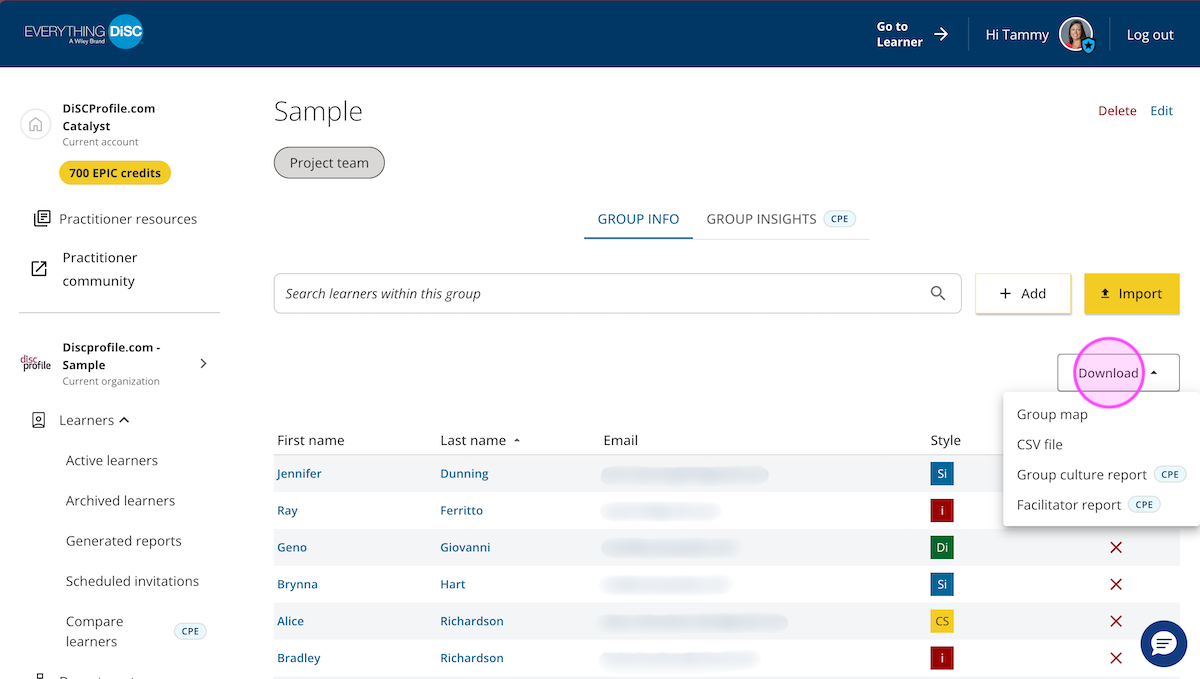Click Brynna Hart's Si style badge
The image size is (1200, 679).
[941, 584]
